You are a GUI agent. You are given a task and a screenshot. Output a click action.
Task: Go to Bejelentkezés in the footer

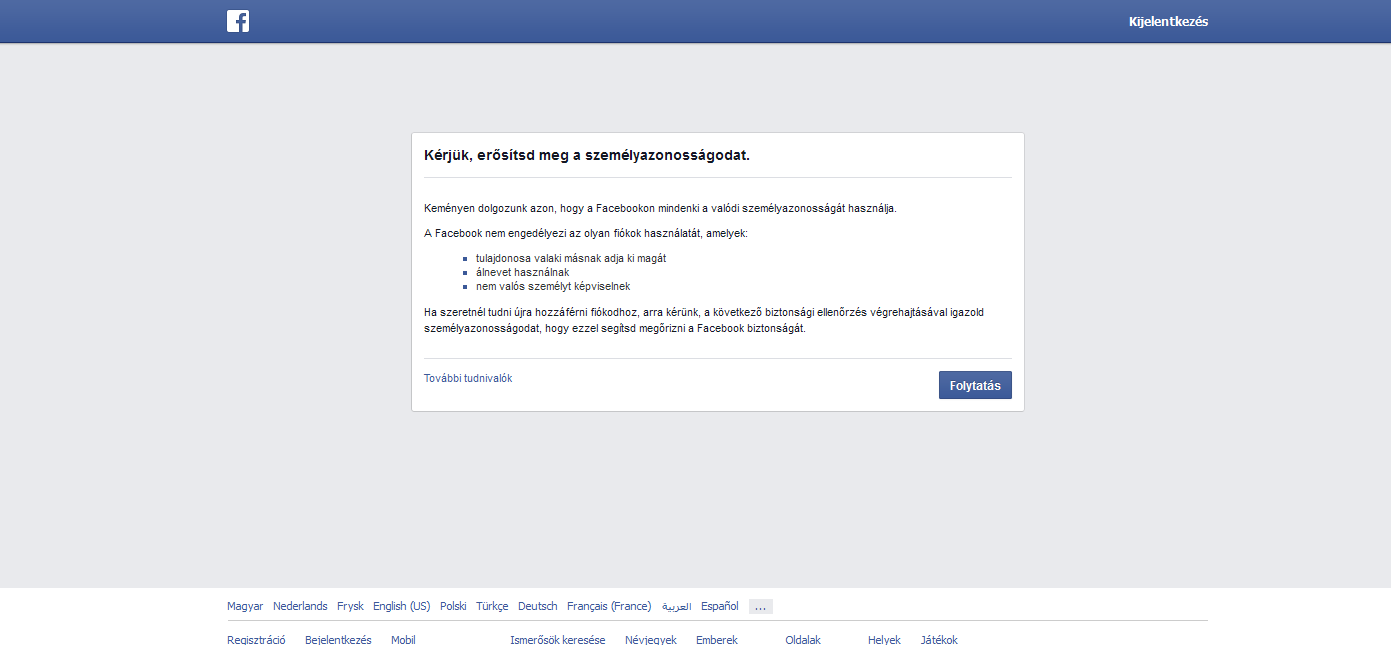[338, 639]
